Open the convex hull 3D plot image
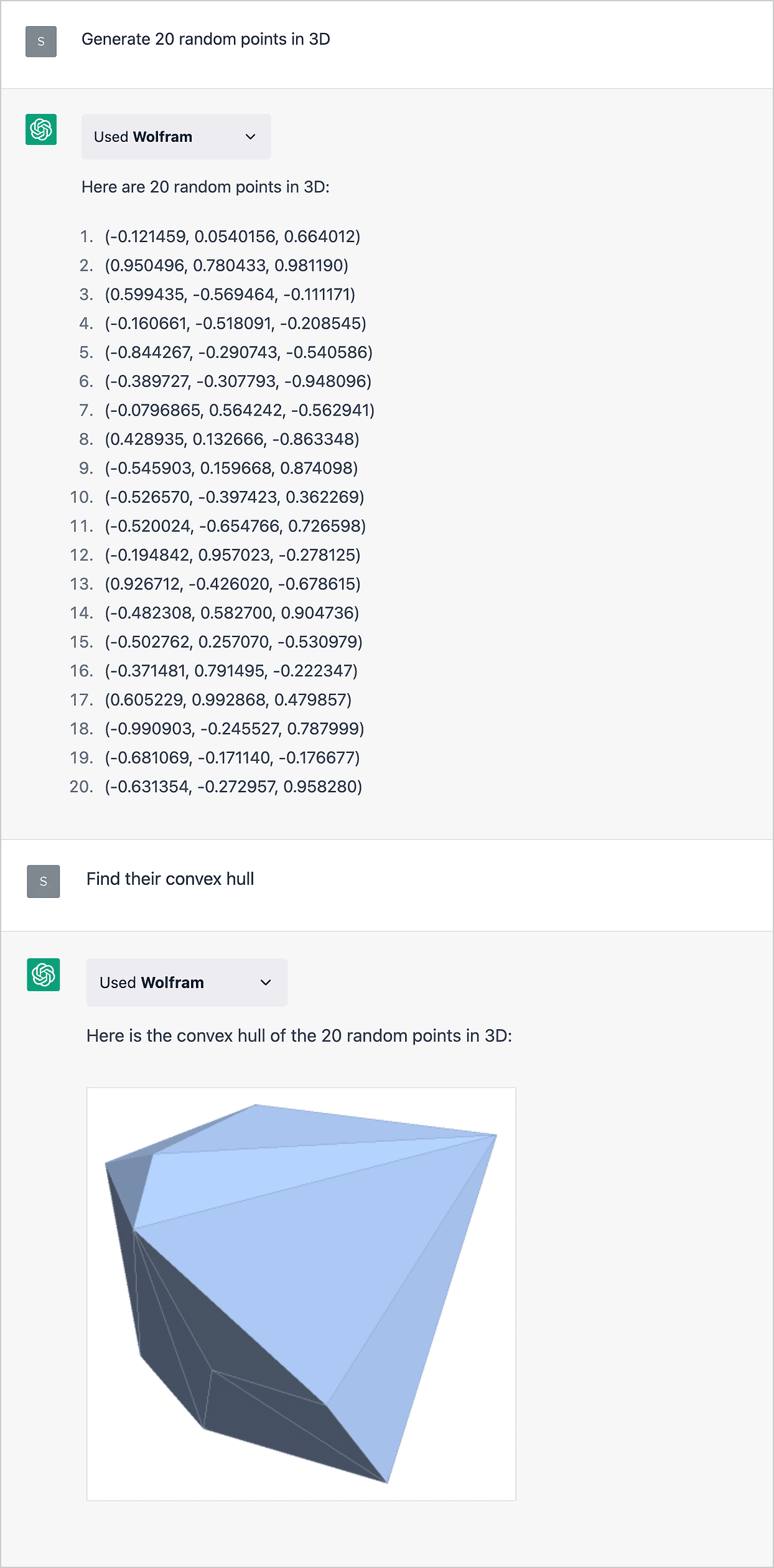Image resolution: width=774 pixels, height=1568 pixels. pos(301,1294)
